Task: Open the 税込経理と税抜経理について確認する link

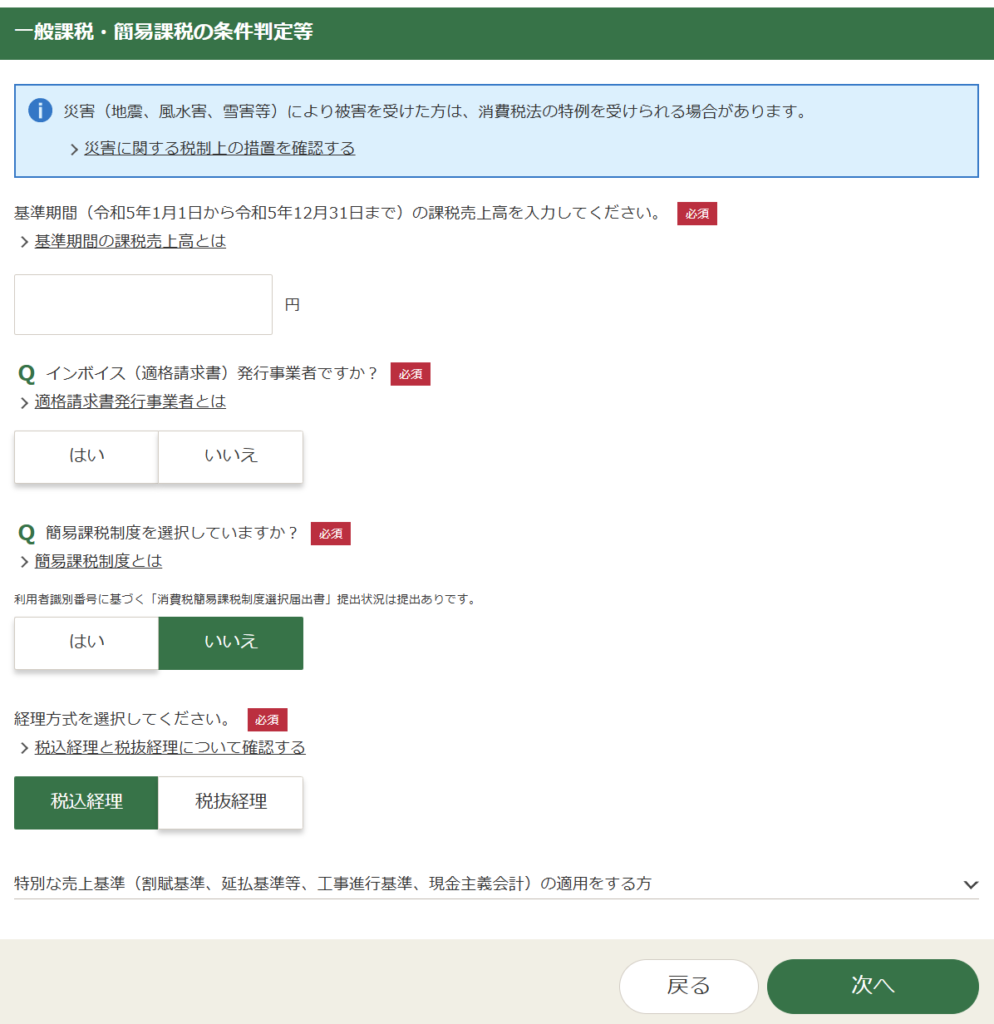Action: (x=170, y=748)
